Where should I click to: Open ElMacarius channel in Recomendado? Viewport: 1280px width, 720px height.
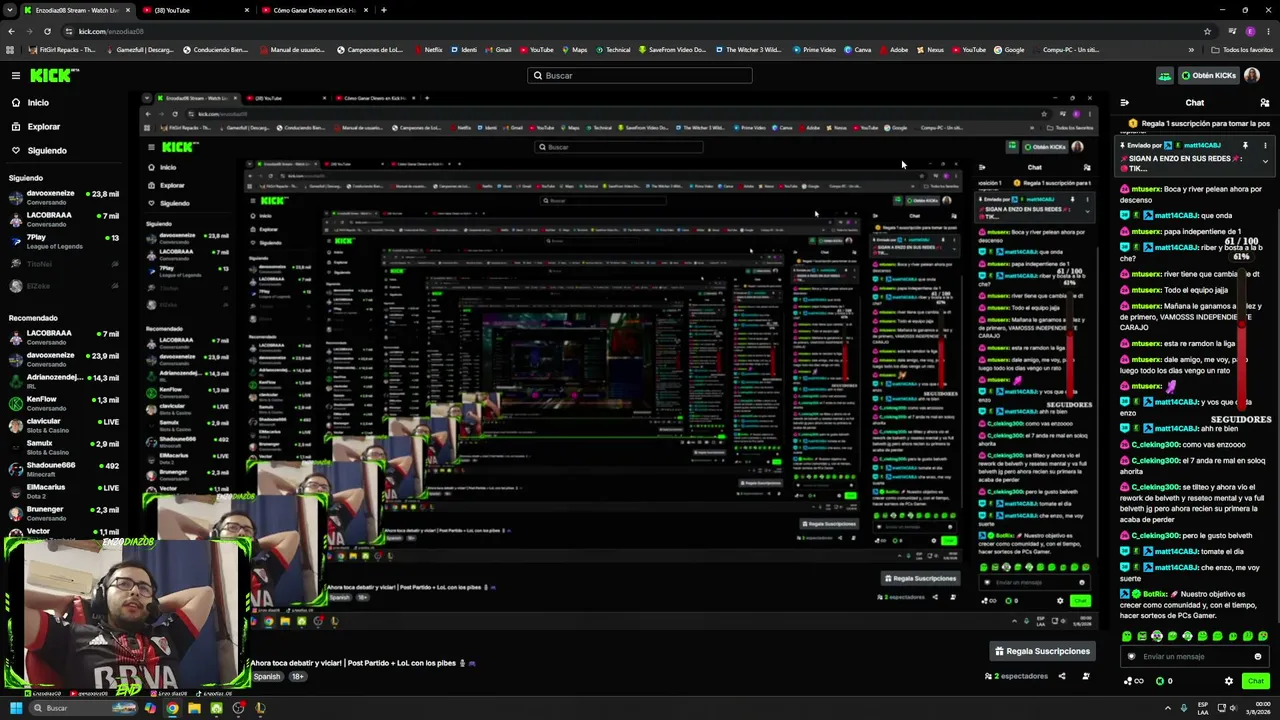(x=62, y=491)
